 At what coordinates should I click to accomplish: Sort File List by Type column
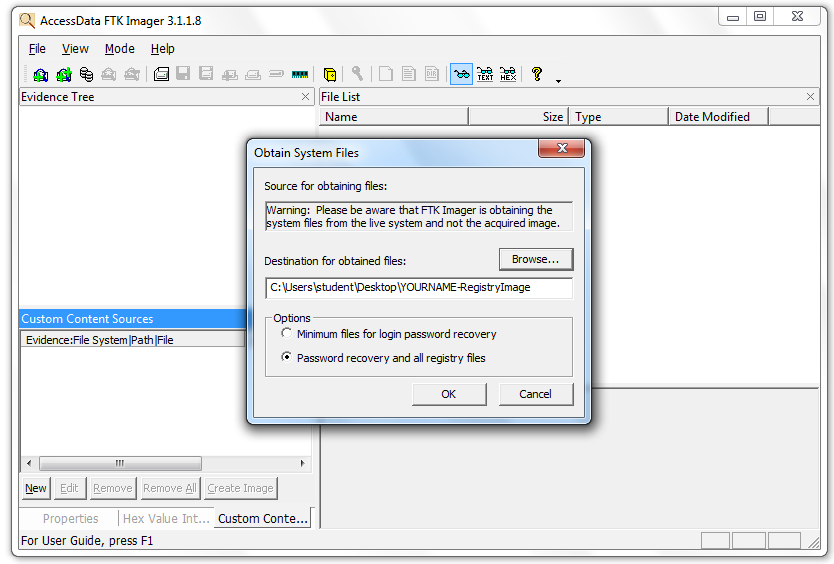pyautogui.click(x=618, y=117)
